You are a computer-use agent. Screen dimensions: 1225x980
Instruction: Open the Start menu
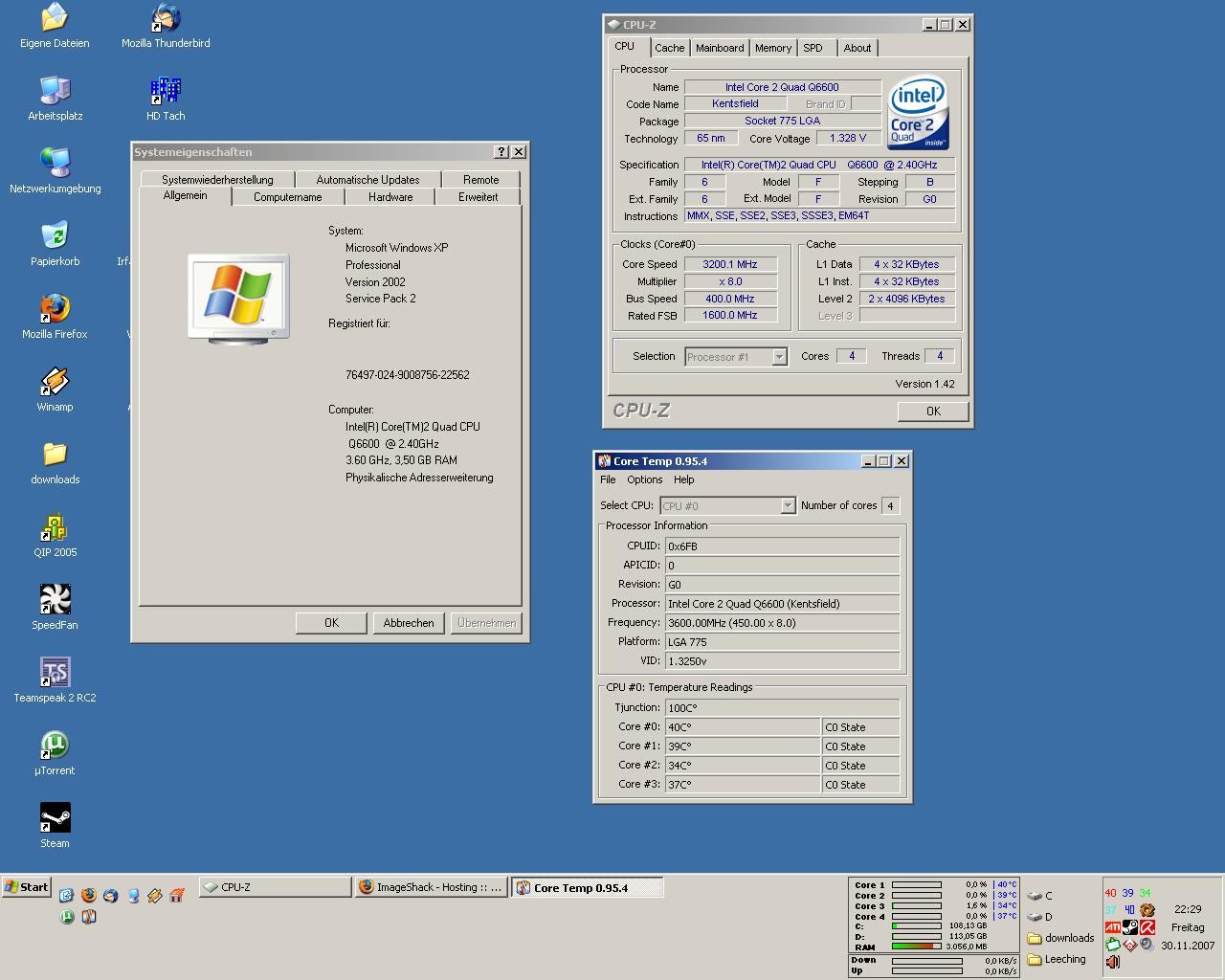(27, 887)
